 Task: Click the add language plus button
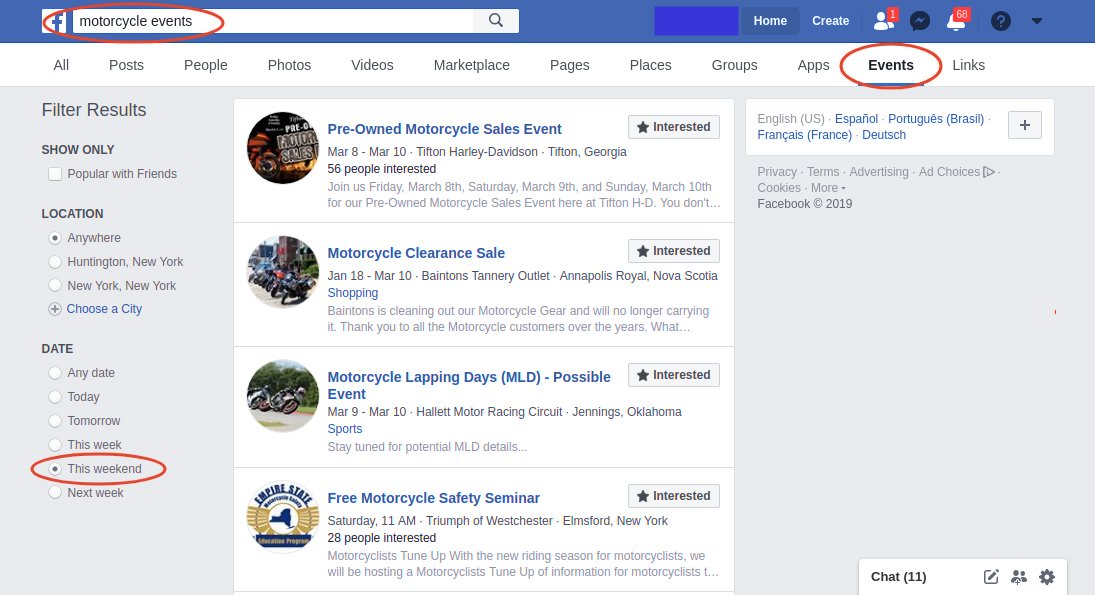click(1024, 125)
